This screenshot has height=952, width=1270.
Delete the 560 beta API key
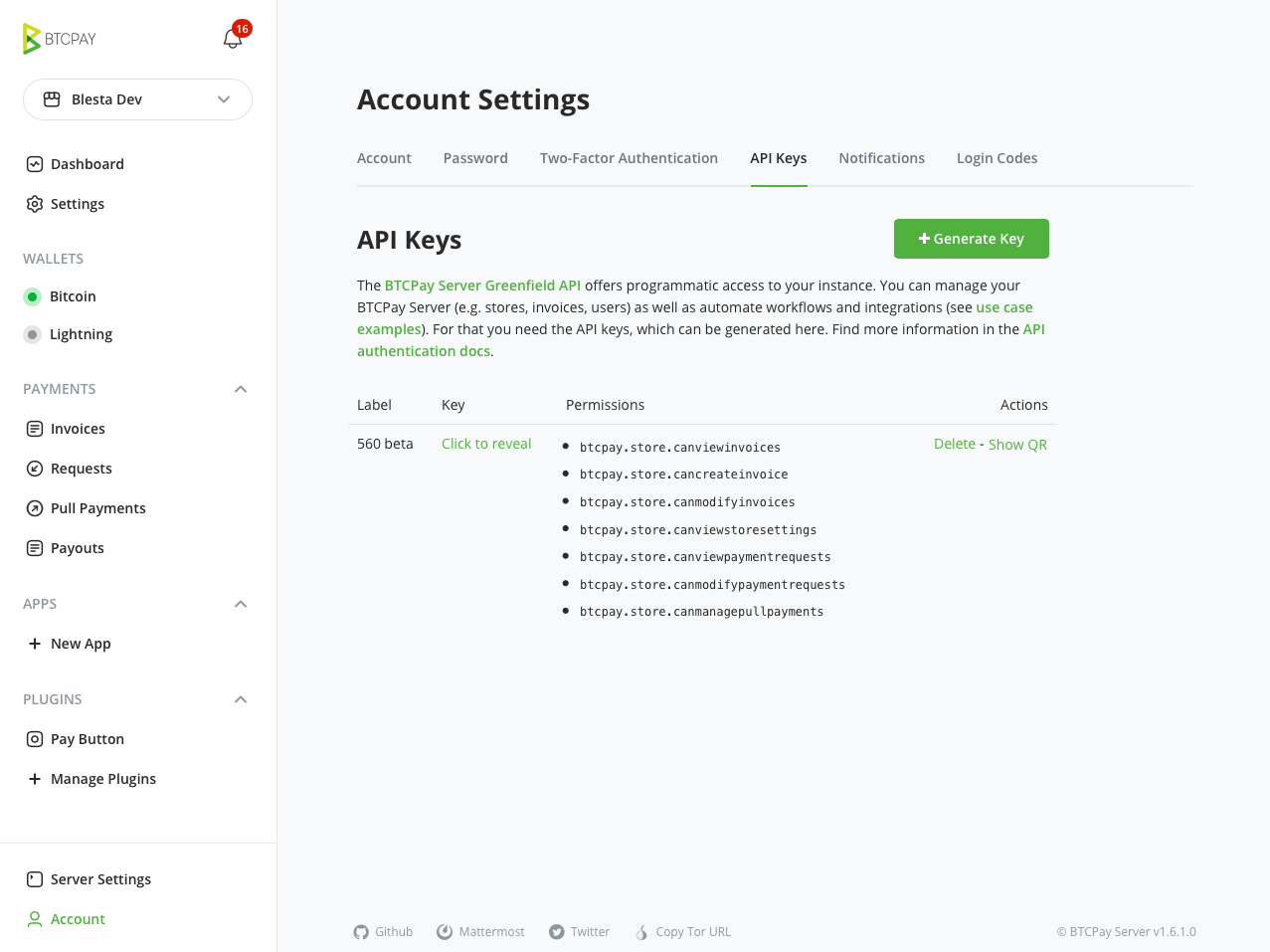954,444
